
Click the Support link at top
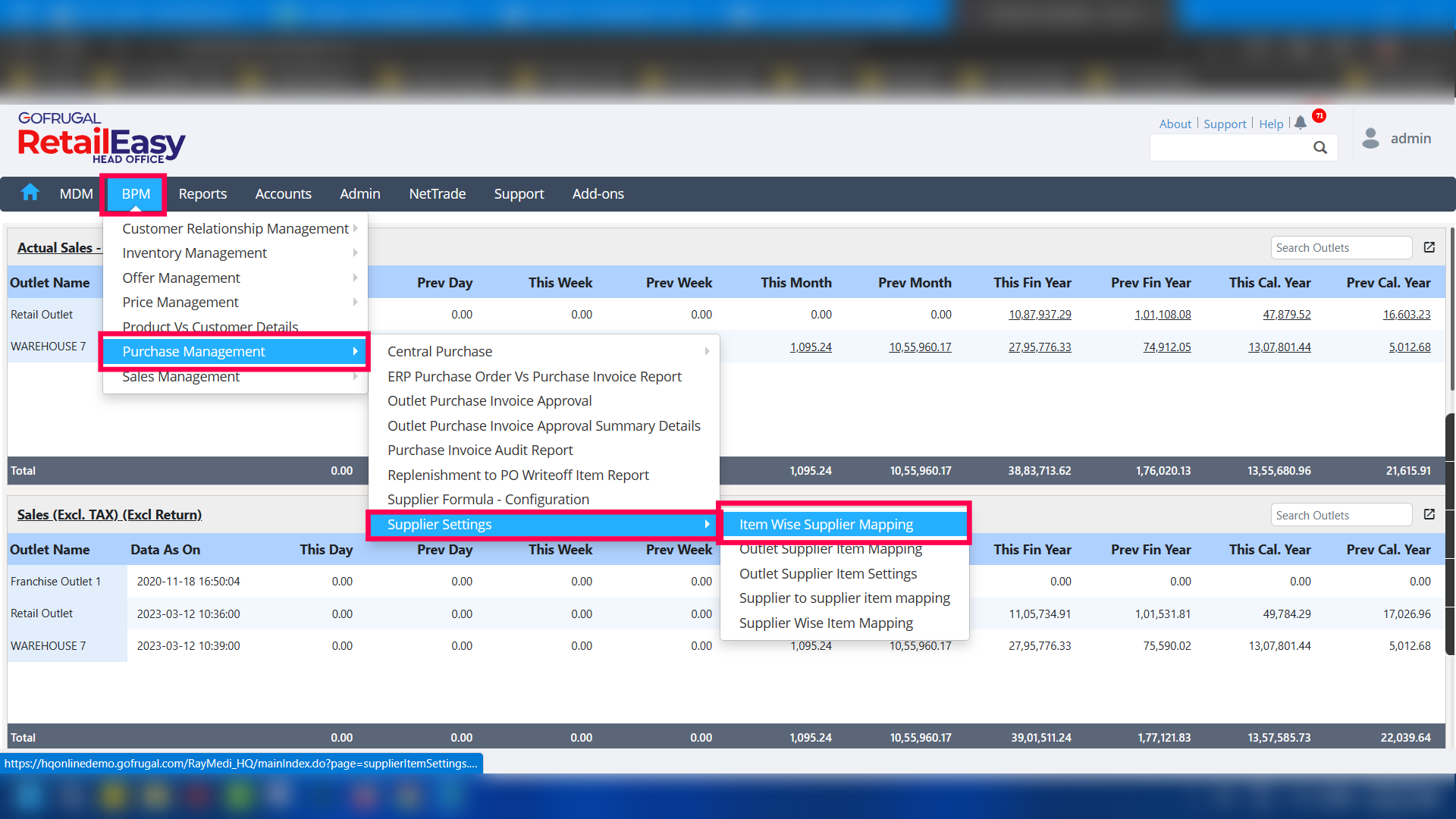(1225, 124)
